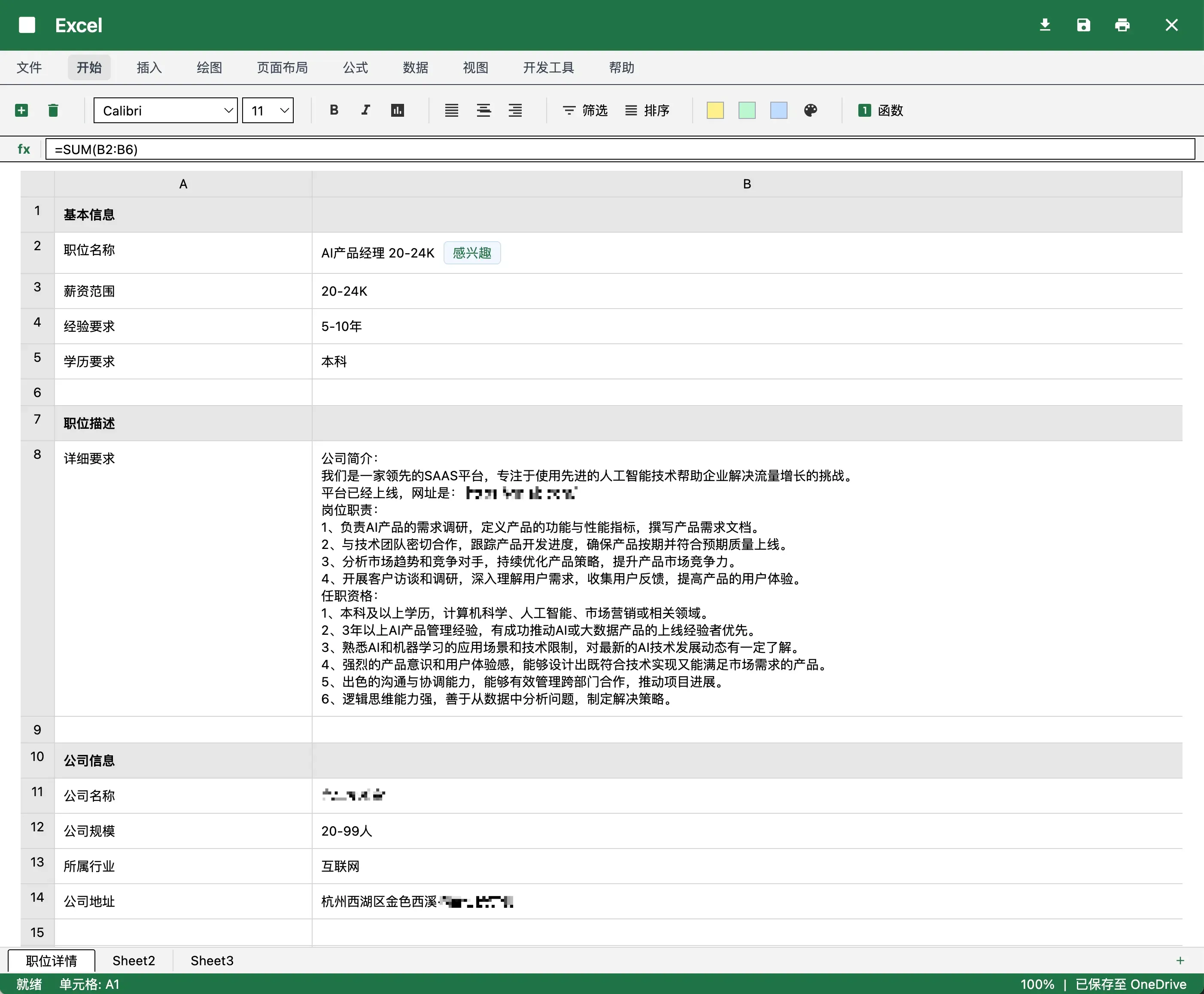Click the download icon in header
This screenshot has height=994, width=1204.
click(1045, 25)
